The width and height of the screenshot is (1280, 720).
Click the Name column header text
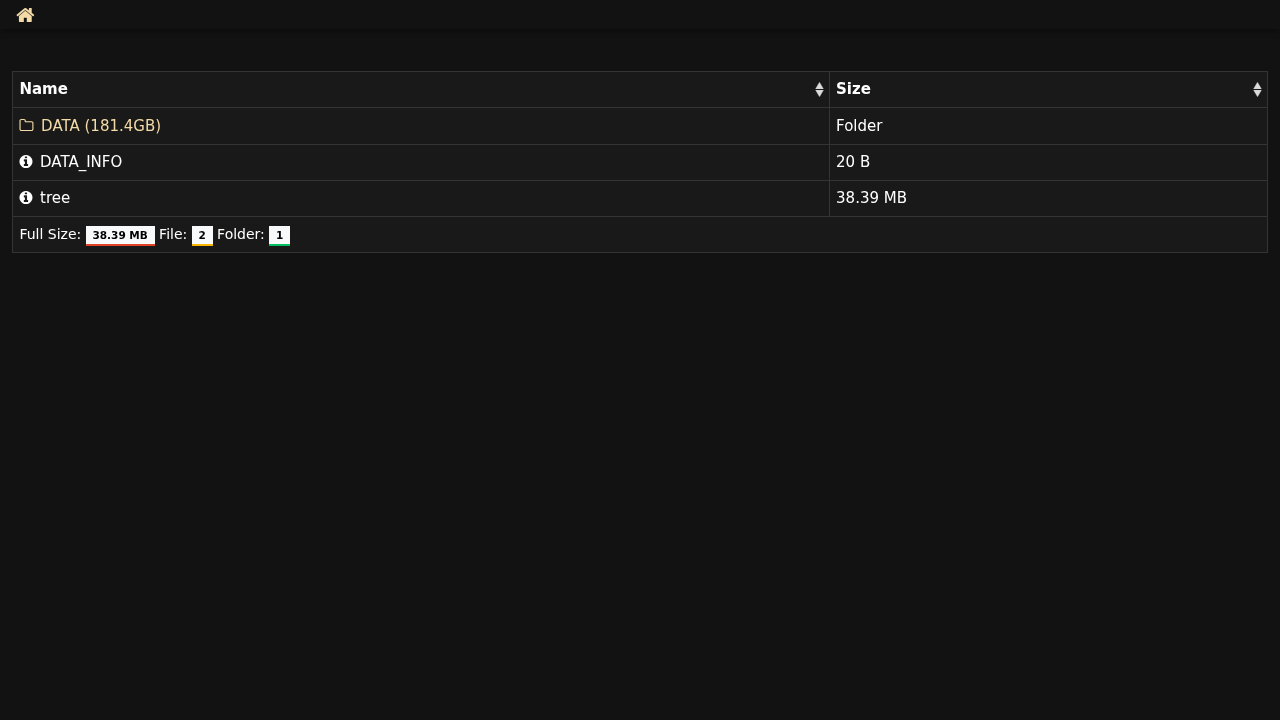tap(44, 89)
